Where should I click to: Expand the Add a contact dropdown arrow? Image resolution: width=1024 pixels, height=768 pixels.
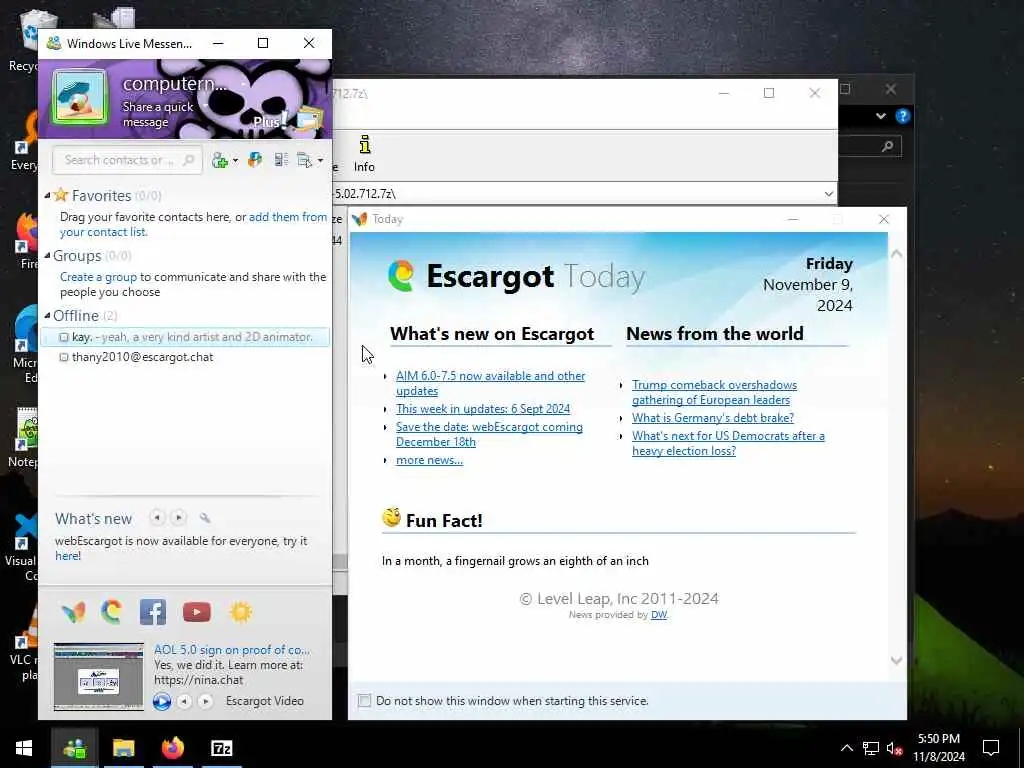235,161
